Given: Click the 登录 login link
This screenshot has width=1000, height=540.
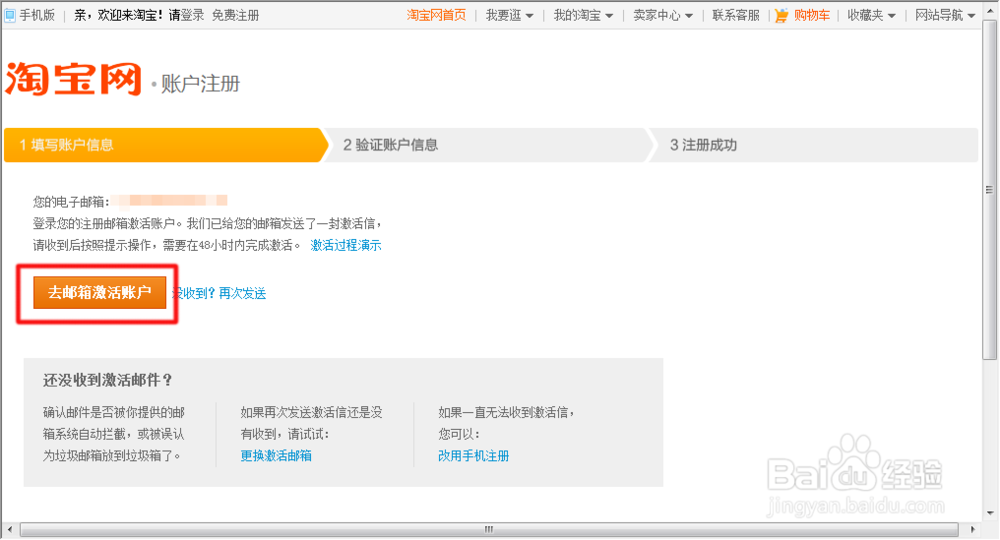Looking at the screenshot, I should coord(192,15).
